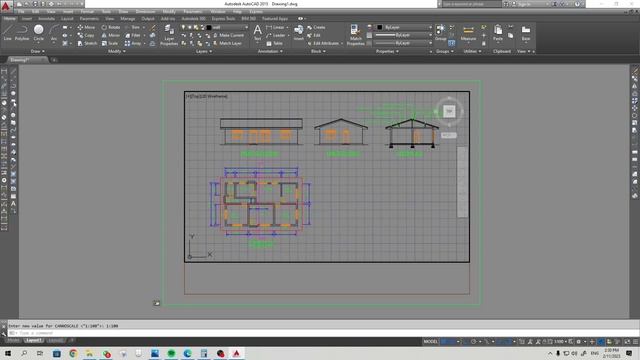Click the Array command

[133, 43]
